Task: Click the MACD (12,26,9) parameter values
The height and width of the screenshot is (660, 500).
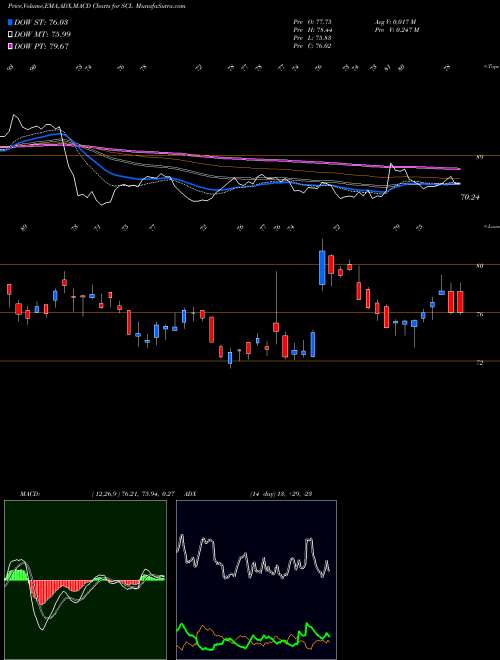Action: tap(133, 494)
